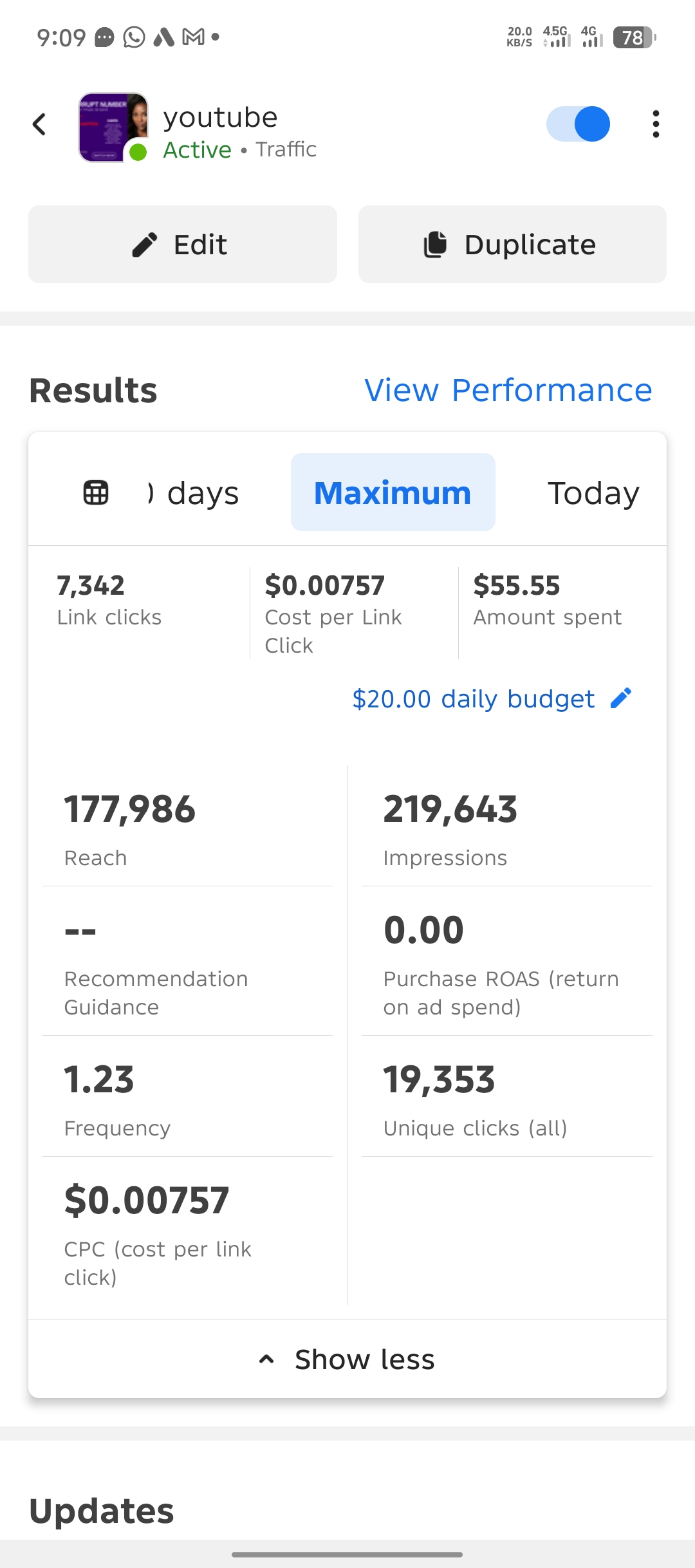Screen dimensions: 695x1568
Task: Tap the WhatsApp notification icon in status bar
Action: (134, 37)
